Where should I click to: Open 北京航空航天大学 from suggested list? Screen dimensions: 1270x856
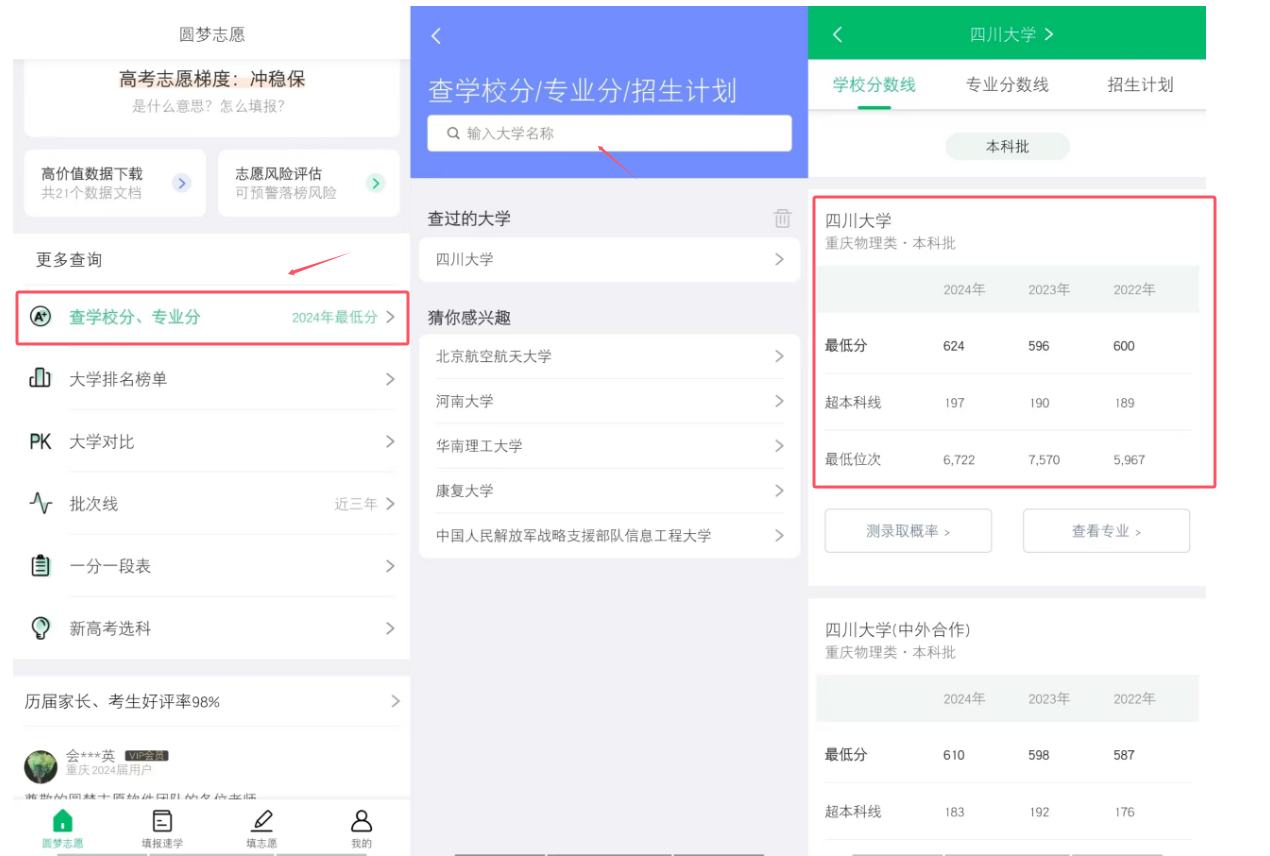pos(609,356)
